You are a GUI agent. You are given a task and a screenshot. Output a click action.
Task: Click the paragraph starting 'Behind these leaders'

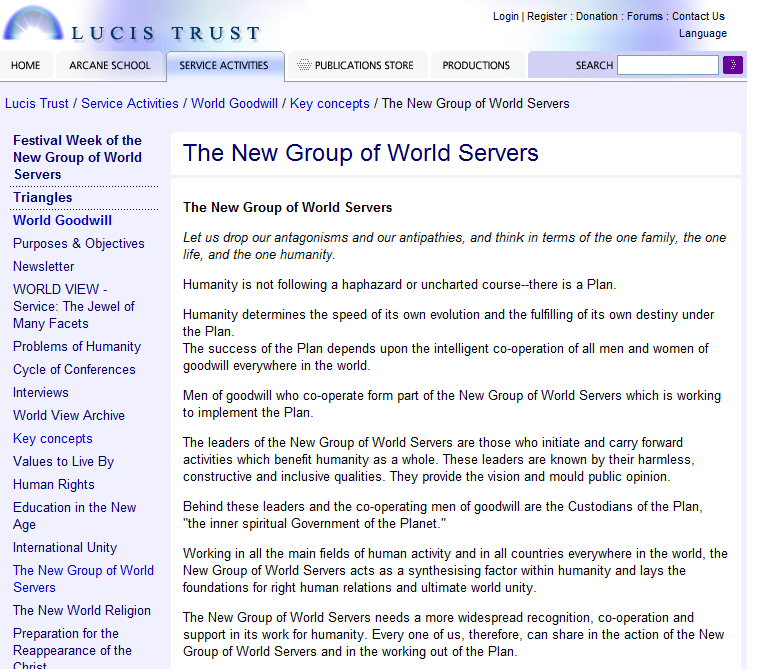click(442, 515)
